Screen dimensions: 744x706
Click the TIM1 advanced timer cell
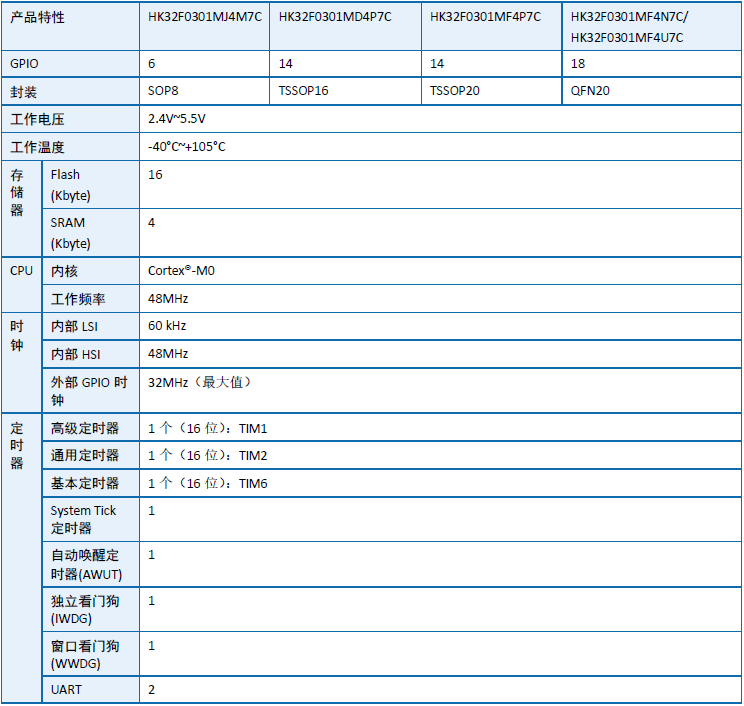tap(208, 428)
